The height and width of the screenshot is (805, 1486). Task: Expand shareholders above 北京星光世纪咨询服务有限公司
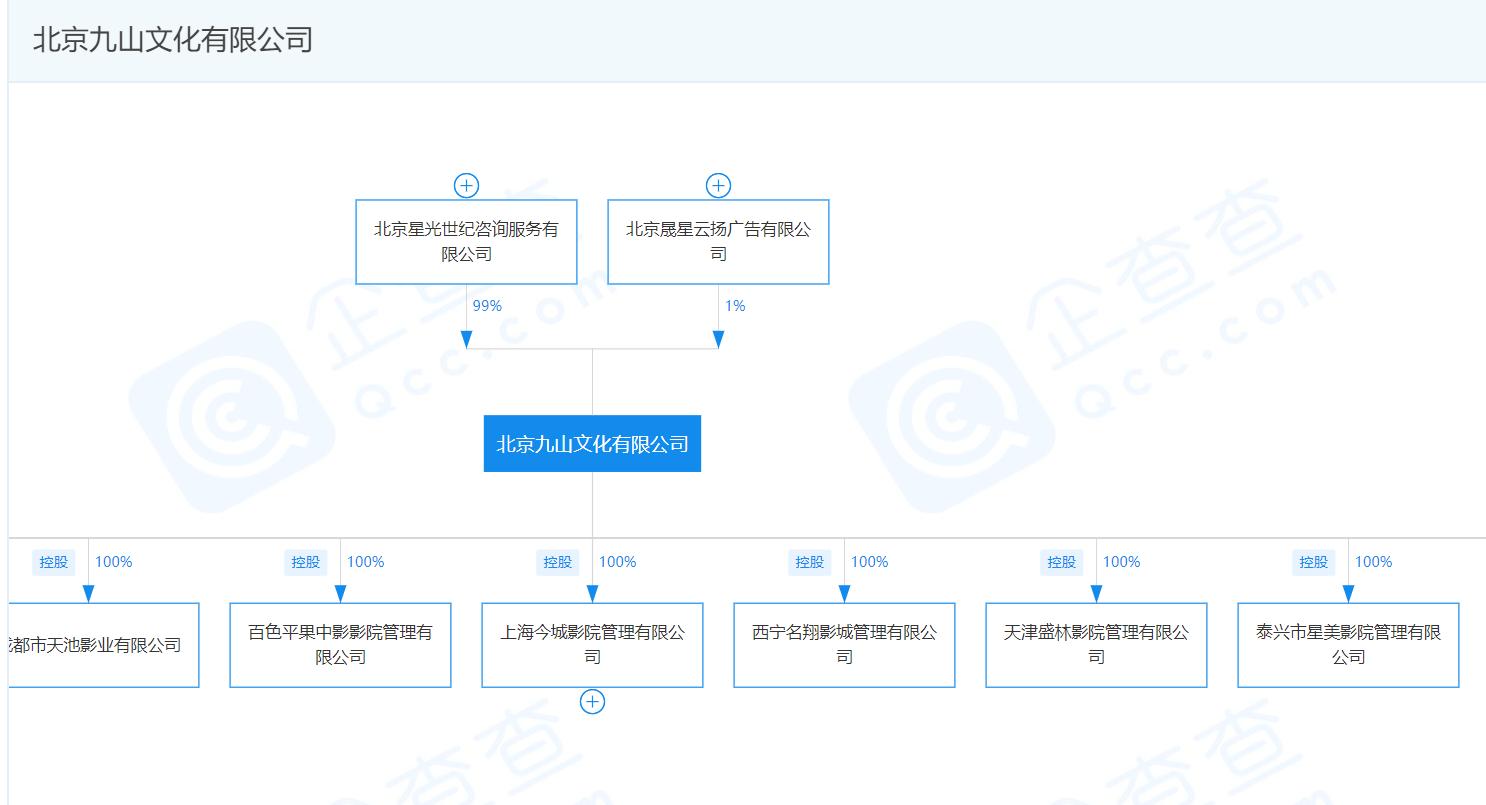(466, 184)
